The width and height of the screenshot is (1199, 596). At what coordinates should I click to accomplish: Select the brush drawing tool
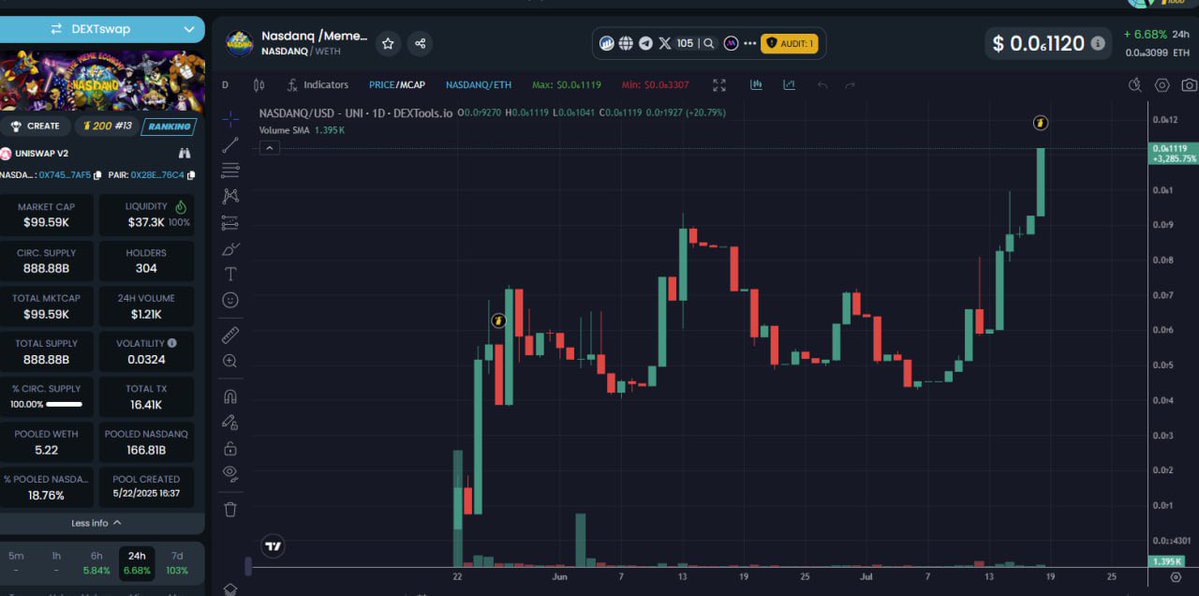230,249
